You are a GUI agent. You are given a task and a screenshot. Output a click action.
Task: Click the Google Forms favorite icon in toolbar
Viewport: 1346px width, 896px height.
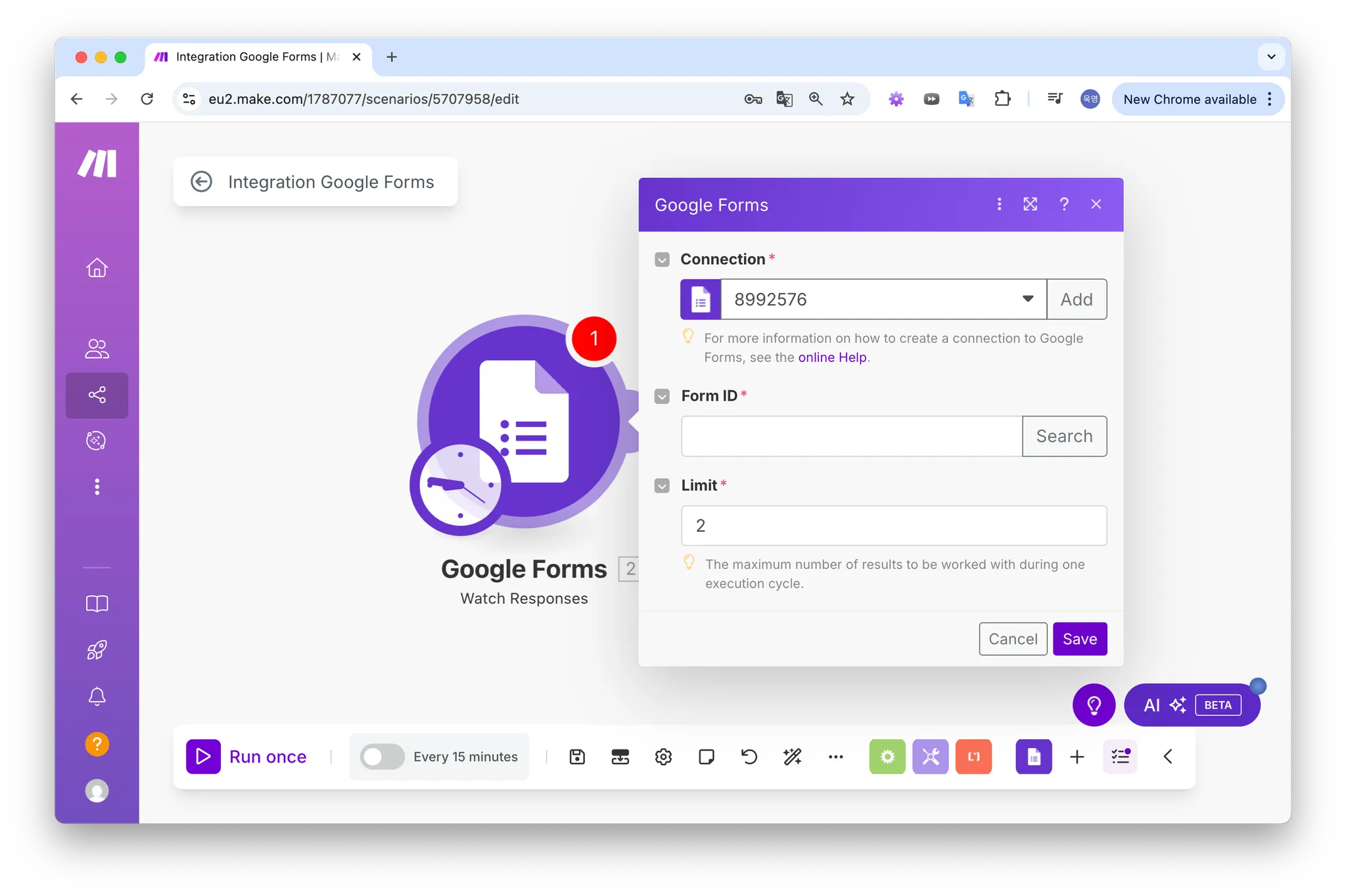coord(1034,757)
